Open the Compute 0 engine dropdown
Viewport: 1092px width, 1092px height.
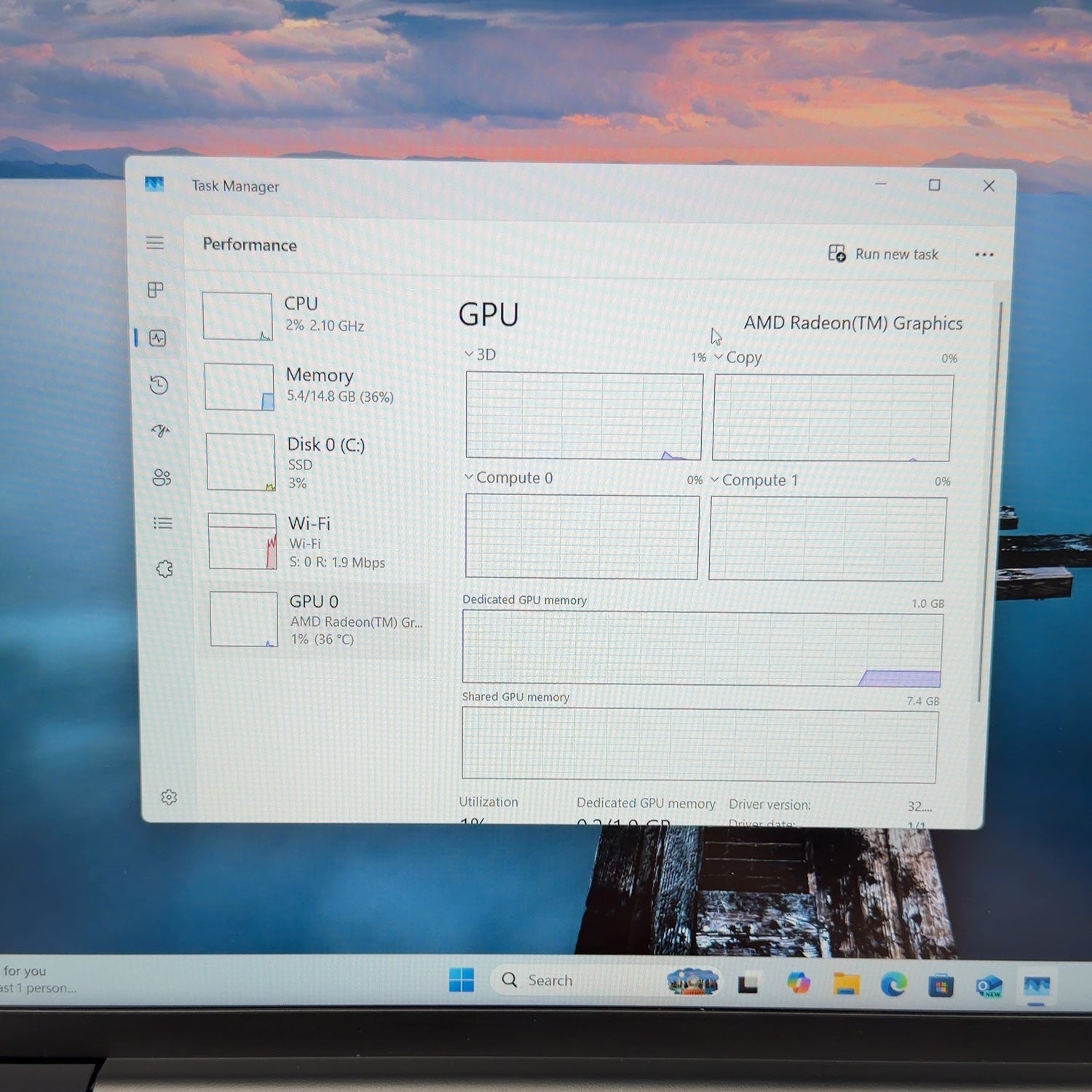point(509,478)
